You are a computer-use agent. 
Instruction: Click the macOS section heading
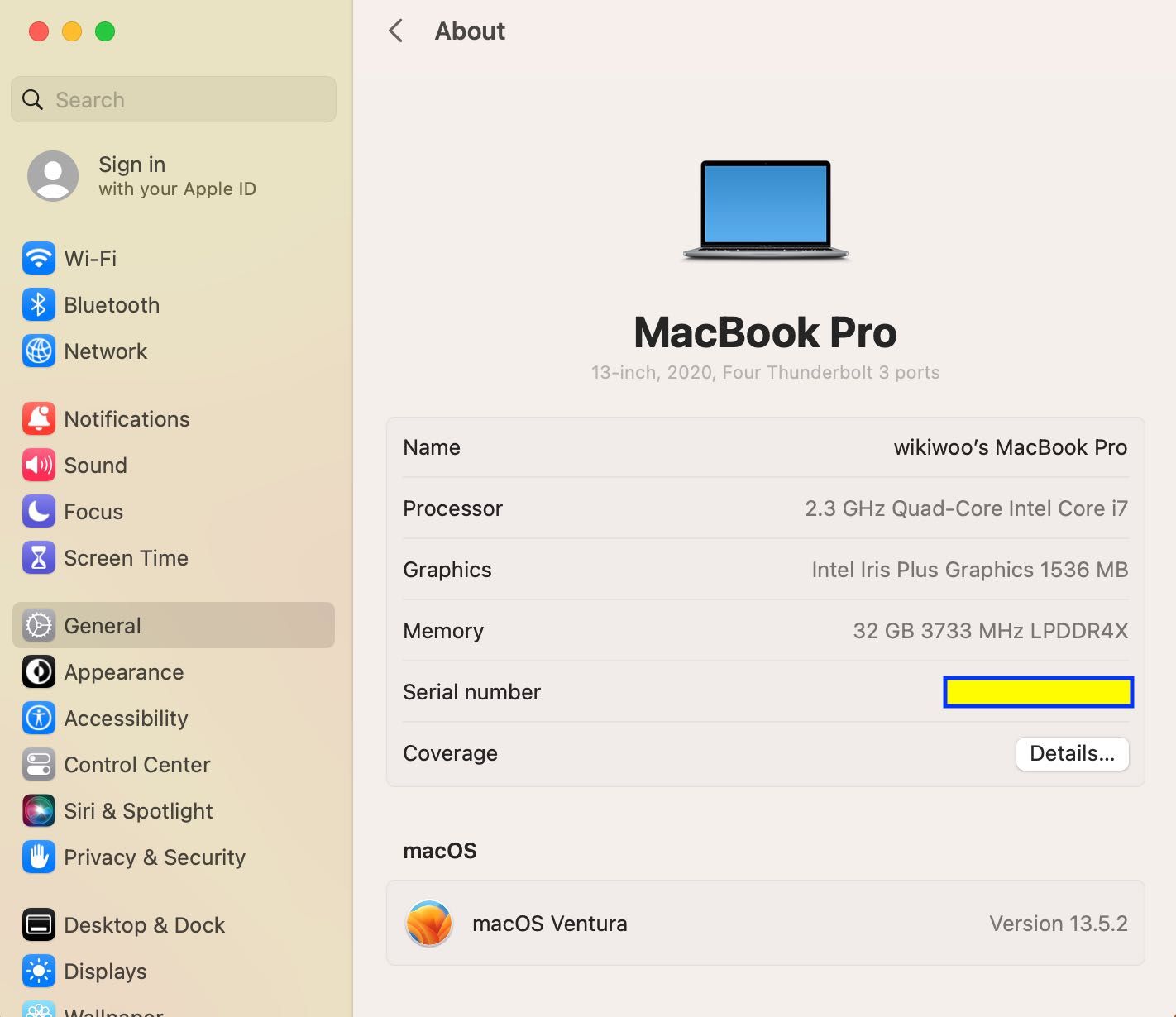440,851
